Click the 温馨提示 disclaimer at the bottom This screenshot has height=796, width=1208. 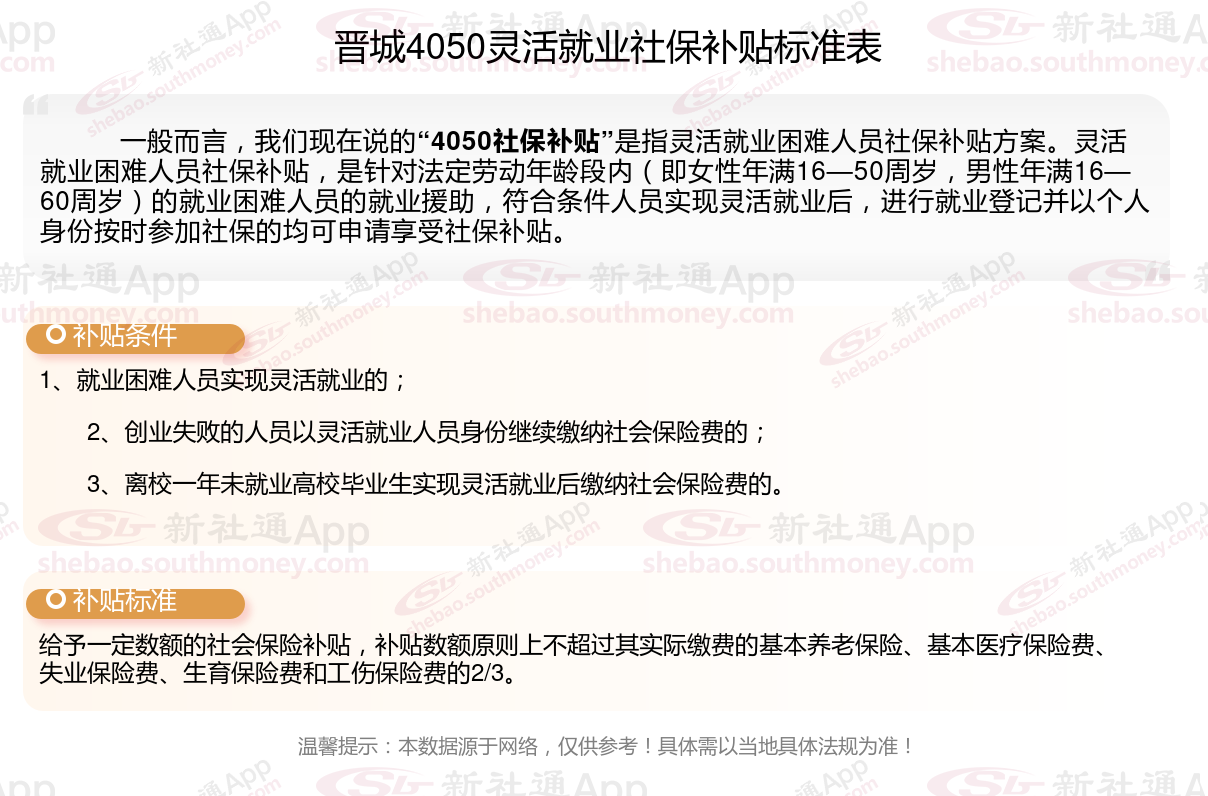606,746
